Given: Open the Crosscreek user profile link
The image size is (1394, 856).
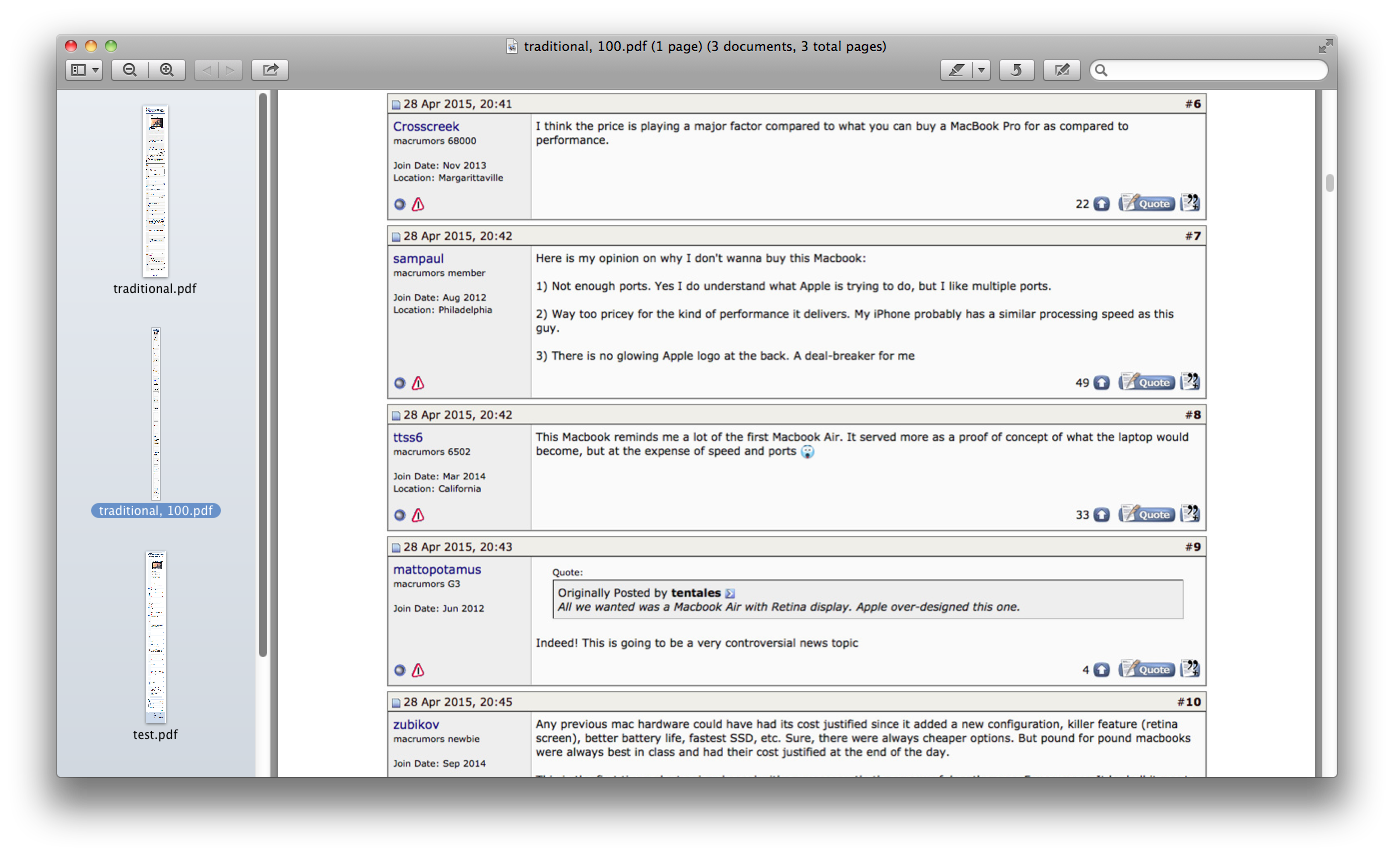Looking at the screenshot, I should click(x=426, y=127).
